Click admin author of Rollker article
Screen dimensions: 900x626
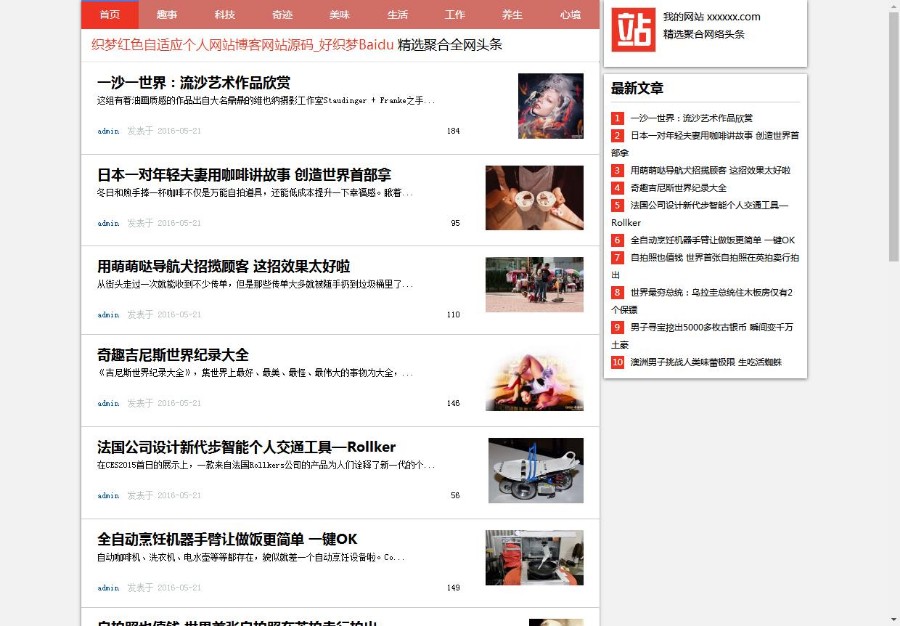click(x=108, y=495)
